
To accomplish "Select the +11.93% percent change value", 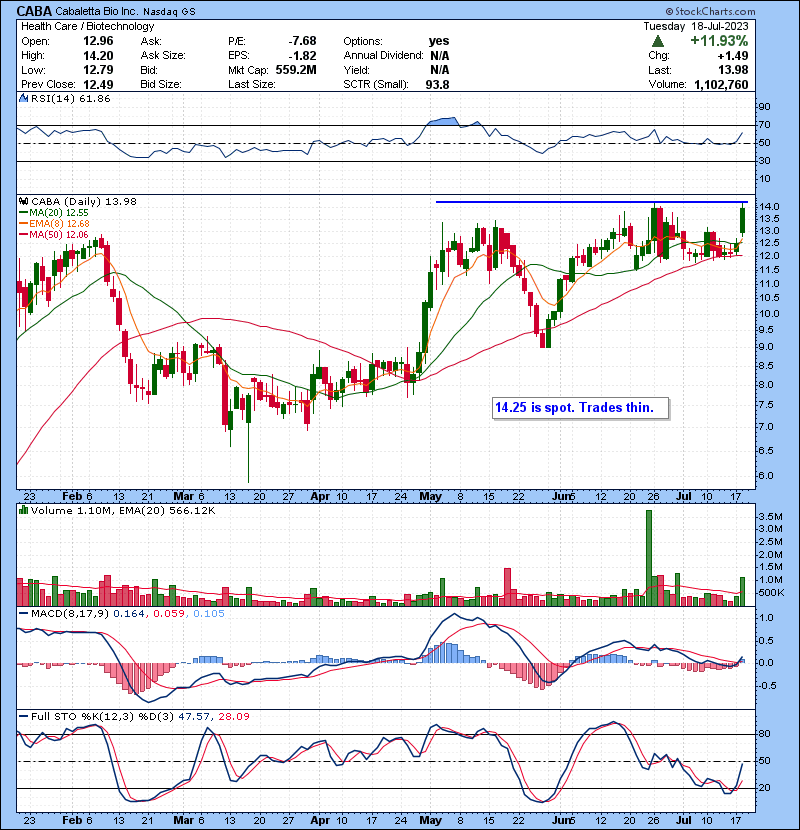I will click(x=719, y=41).
